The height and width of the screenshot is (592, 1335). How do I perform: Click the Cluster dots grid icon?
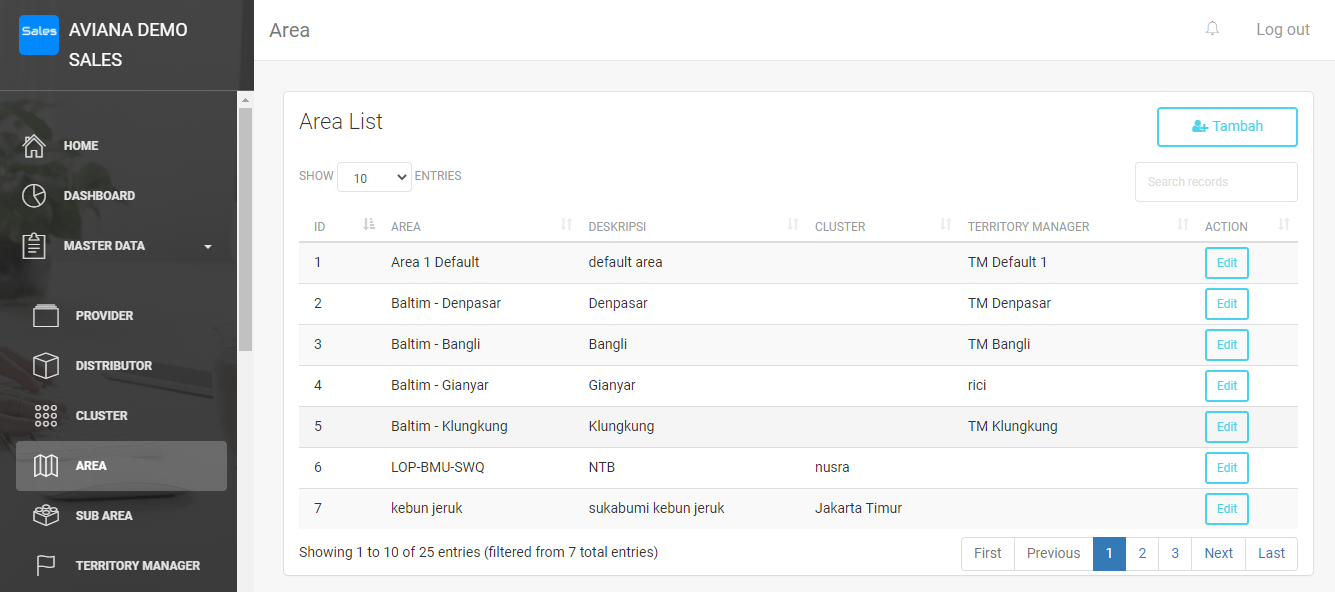coord(46,416)
